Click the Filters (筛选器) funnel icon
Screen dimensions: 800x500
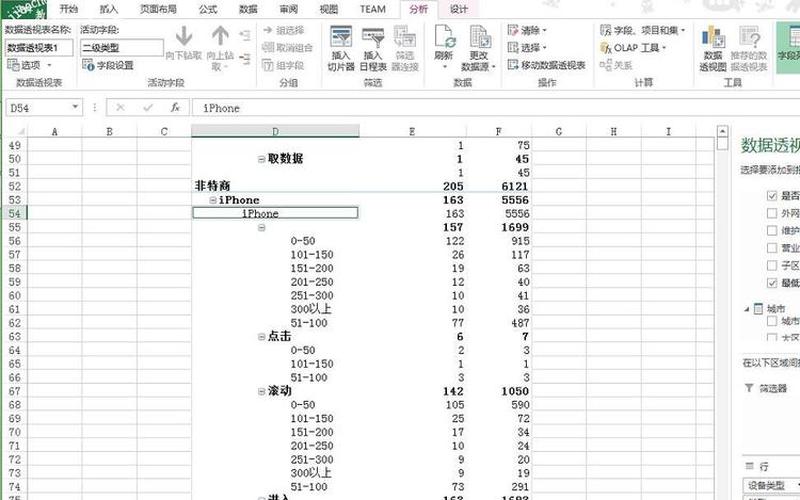tap(749, 388)
